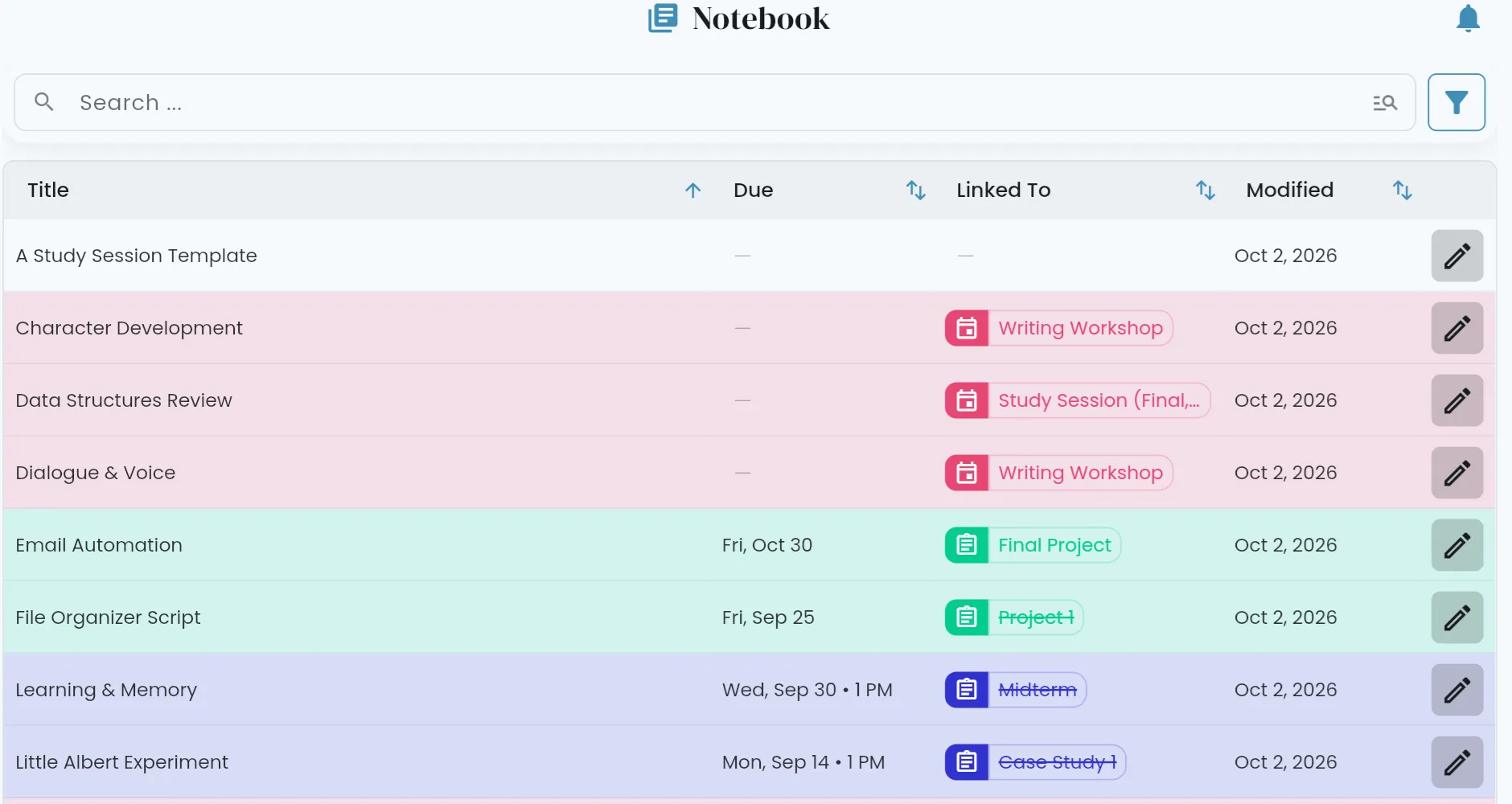The height and width of the screenshot is (804, 1512).
Task: Edit the File Organizer Script note
Action: pos(1457,617)
